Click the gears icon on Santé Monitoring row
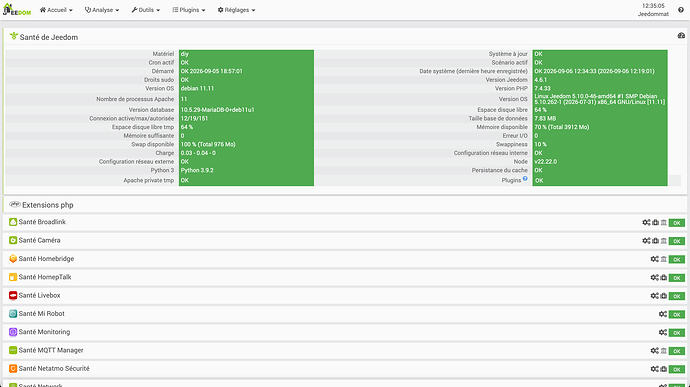 [663, 332]
